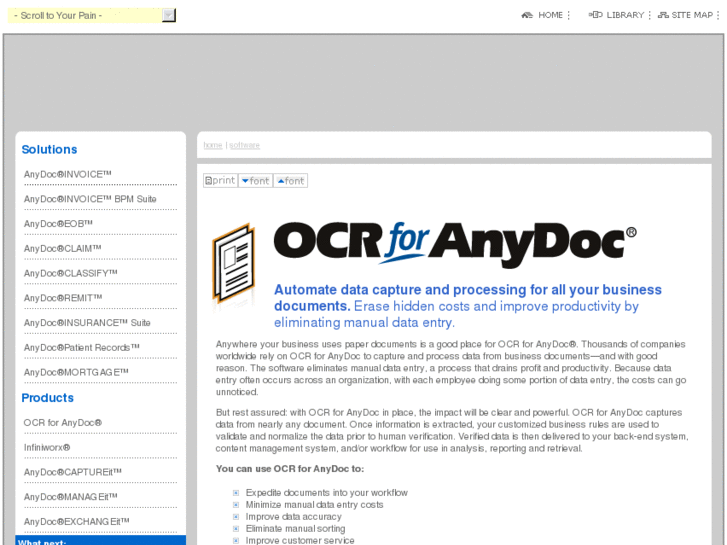The width and height of the screenshot is (727, 545).
Task: Click the 'What next:' blue bar
Action: click(x=101, y=540)
